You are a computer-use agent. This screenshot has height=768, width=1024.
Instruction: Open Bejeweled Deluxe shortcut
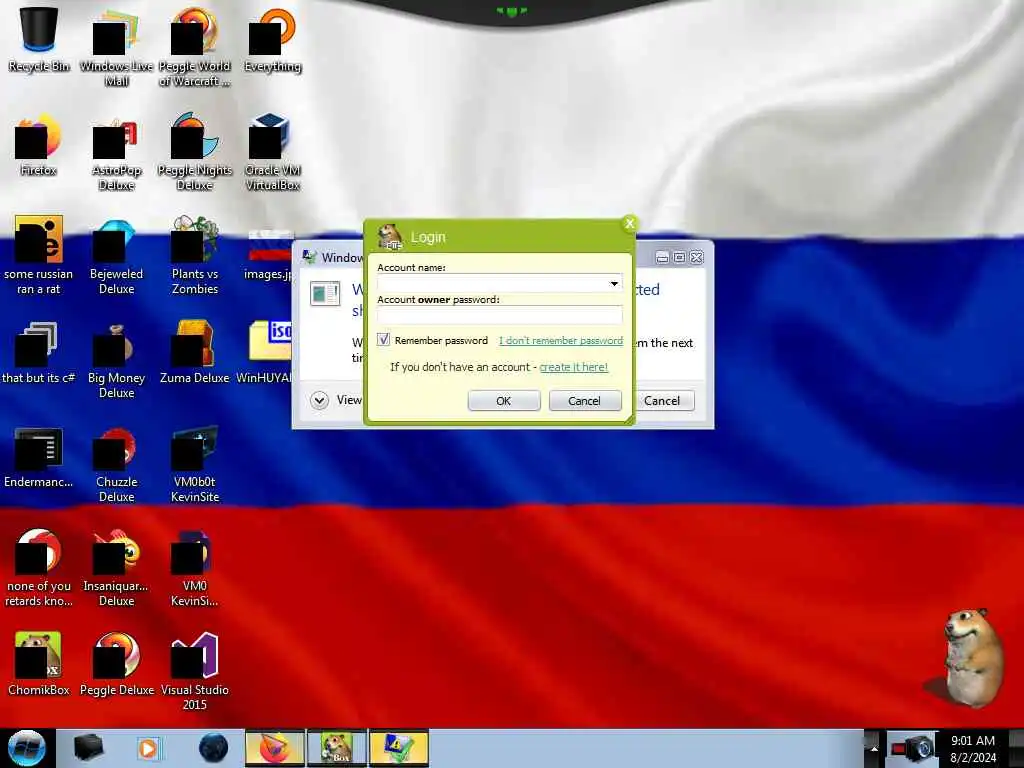click(116, 255)
